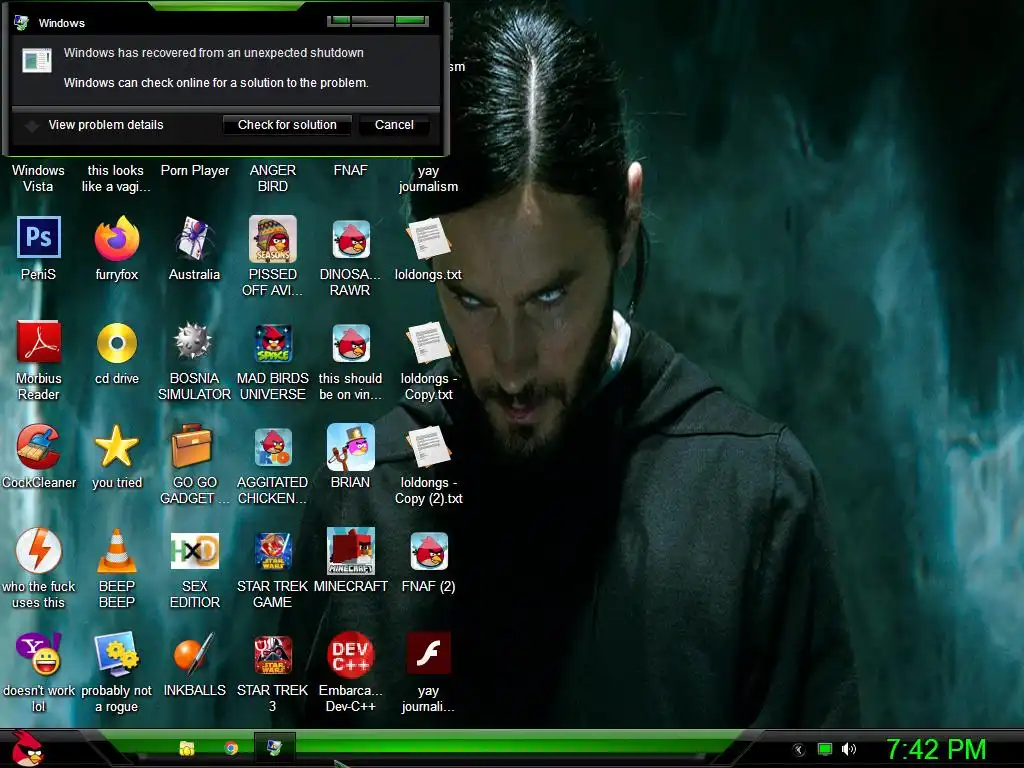Select the 'Porn Player' desktop label
Screen dimensions: 1024x768
coord(195,170)
